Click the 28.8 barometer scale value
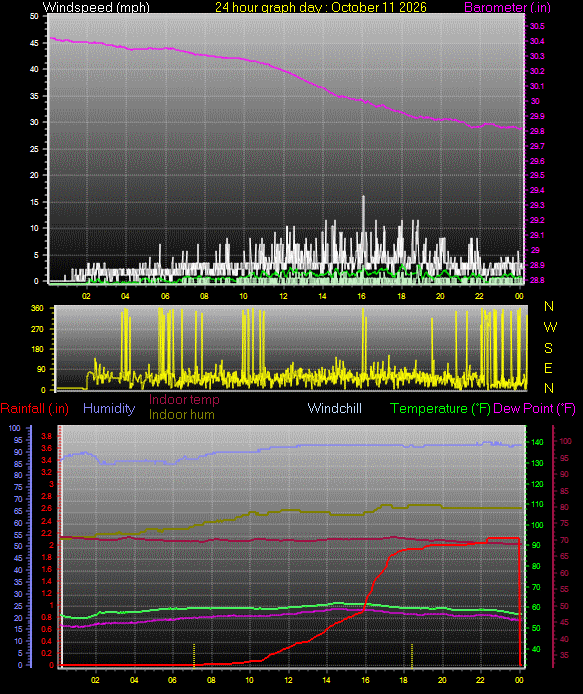Viewport: 583px width, 694px height. pyautogui.click(x=537, y=280)
